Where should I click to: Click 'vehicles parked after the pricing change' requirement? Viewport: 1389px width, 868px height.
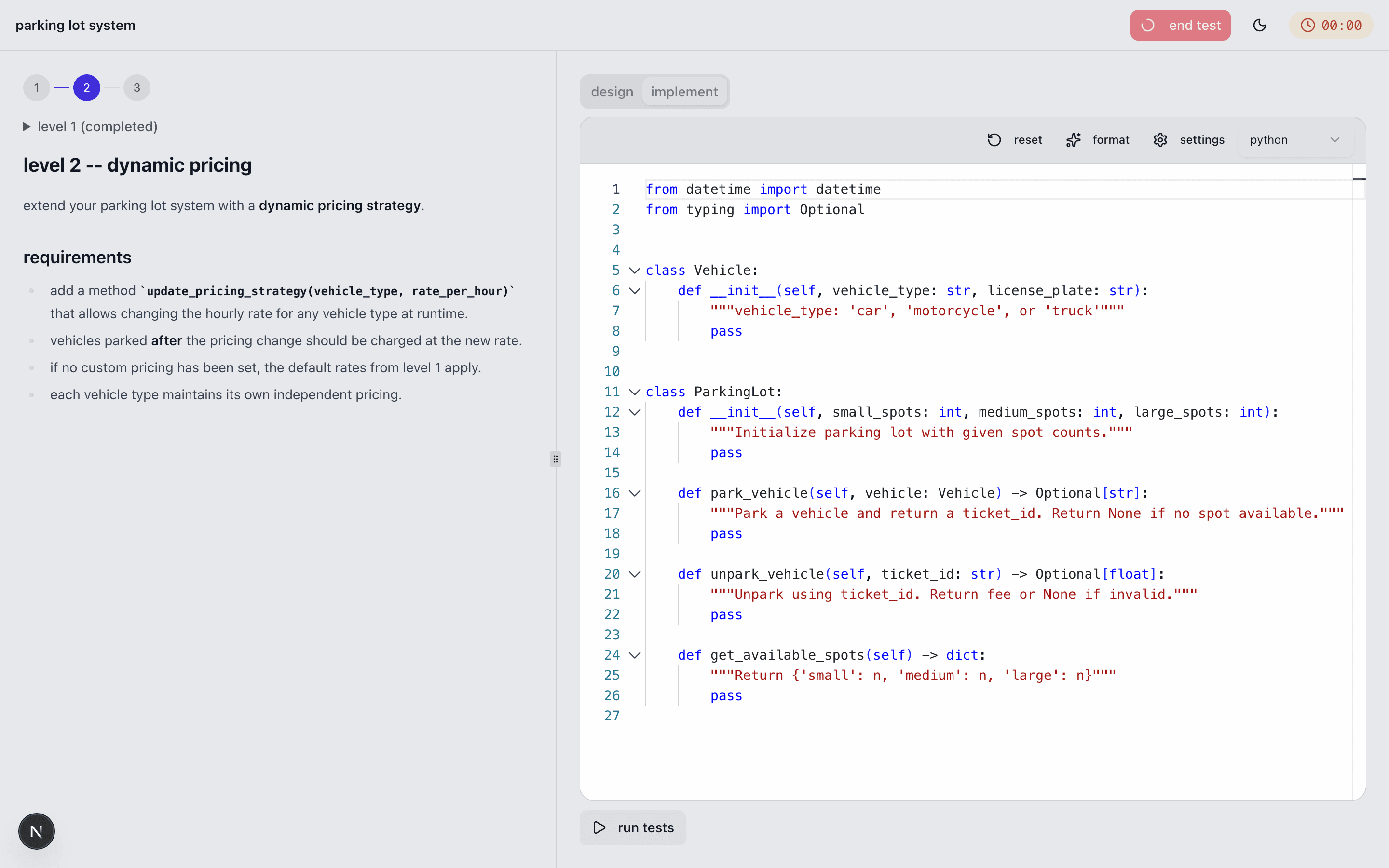click(286, 341)
